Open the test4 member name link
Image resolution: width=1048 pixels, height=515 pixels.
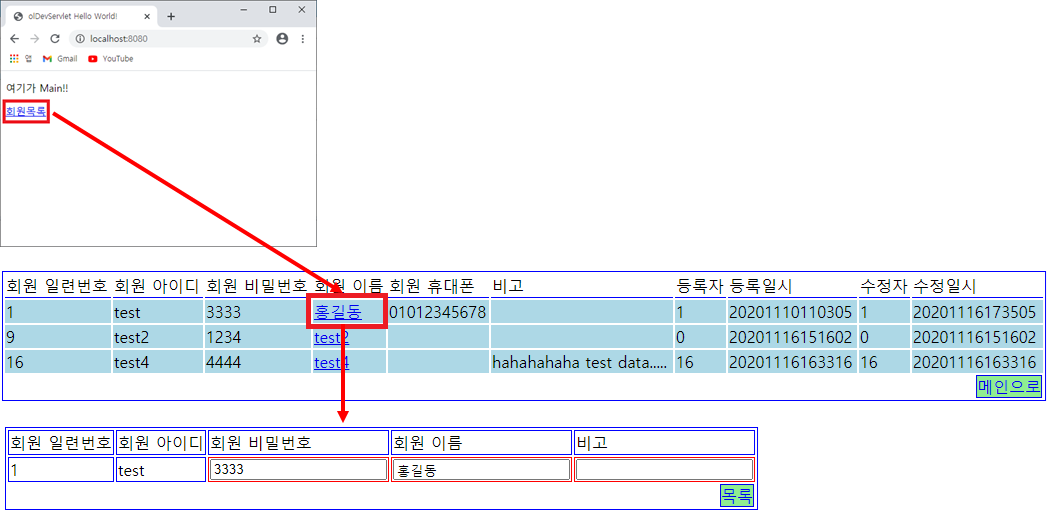[332, 363]
